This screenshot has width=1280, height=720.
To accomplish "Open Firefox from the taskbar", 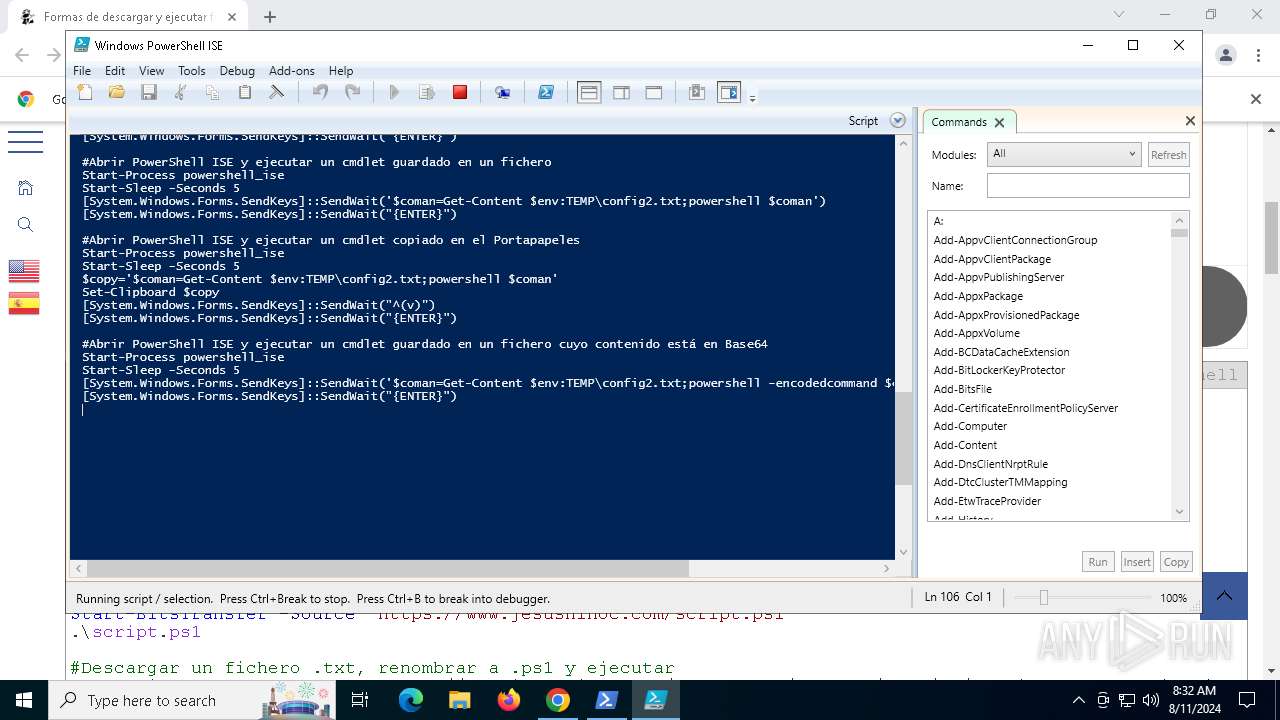I will tap(509, 700).
